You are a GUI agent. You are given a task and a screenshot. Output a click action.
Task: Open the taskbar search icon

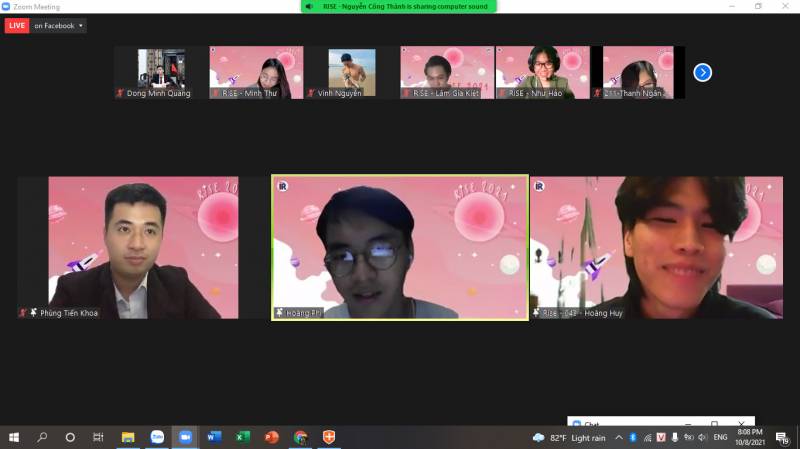pos(42,437)
